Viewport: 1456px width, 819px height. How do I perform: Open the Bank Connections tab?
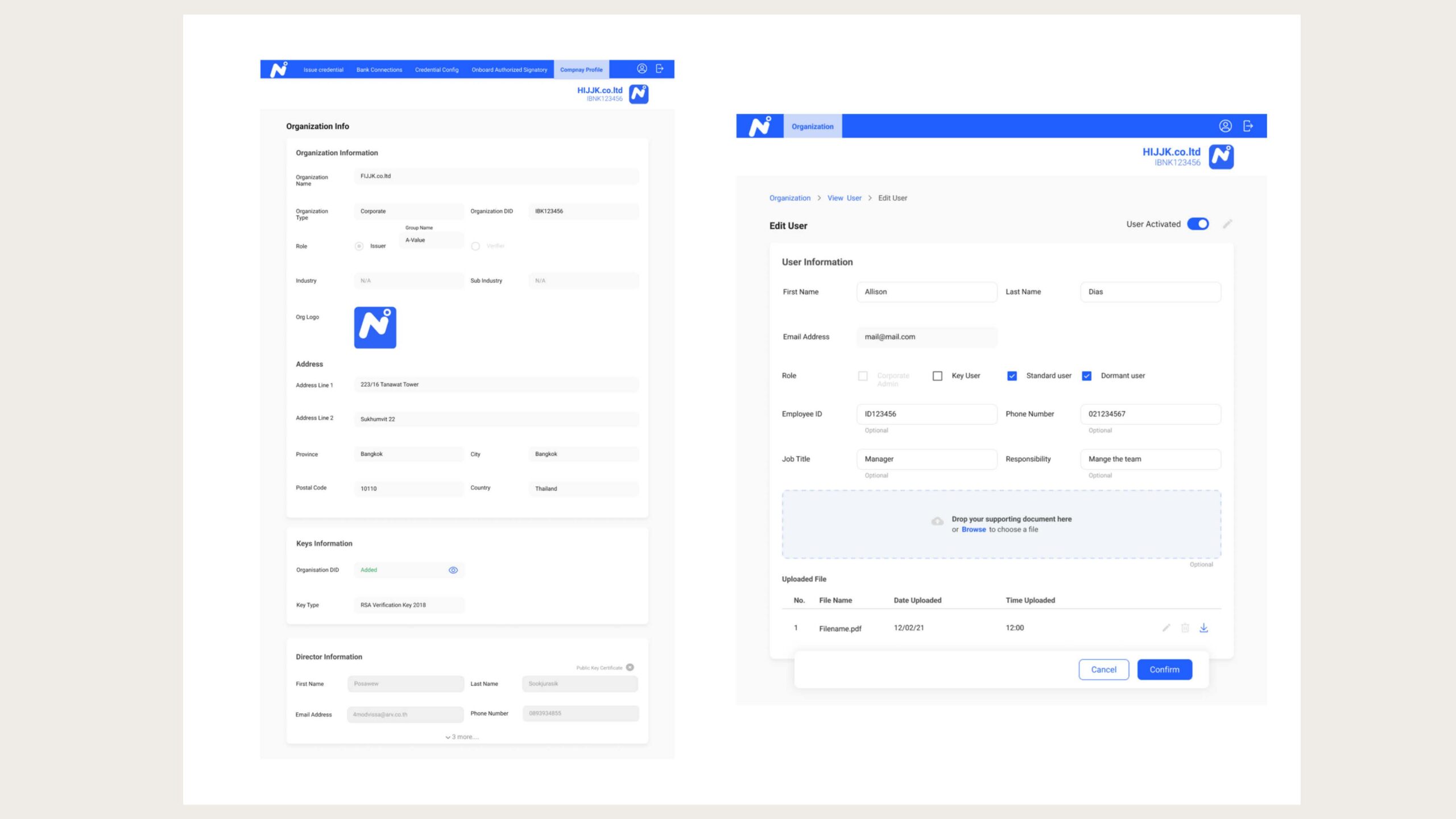click(379, 70)
